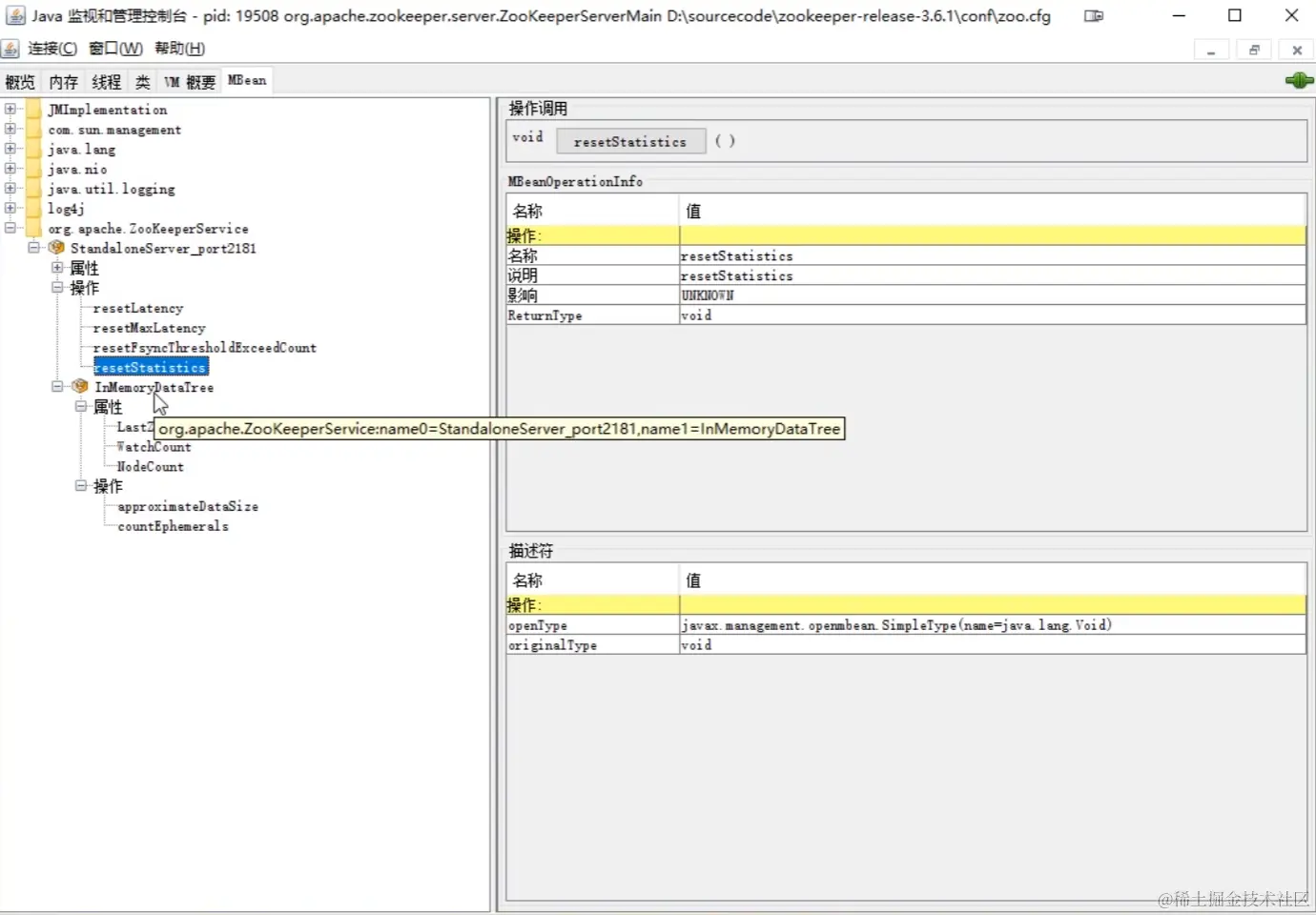Open the 帮助(H) menu
Viewport: 1316px width, 915px height.
179,49
